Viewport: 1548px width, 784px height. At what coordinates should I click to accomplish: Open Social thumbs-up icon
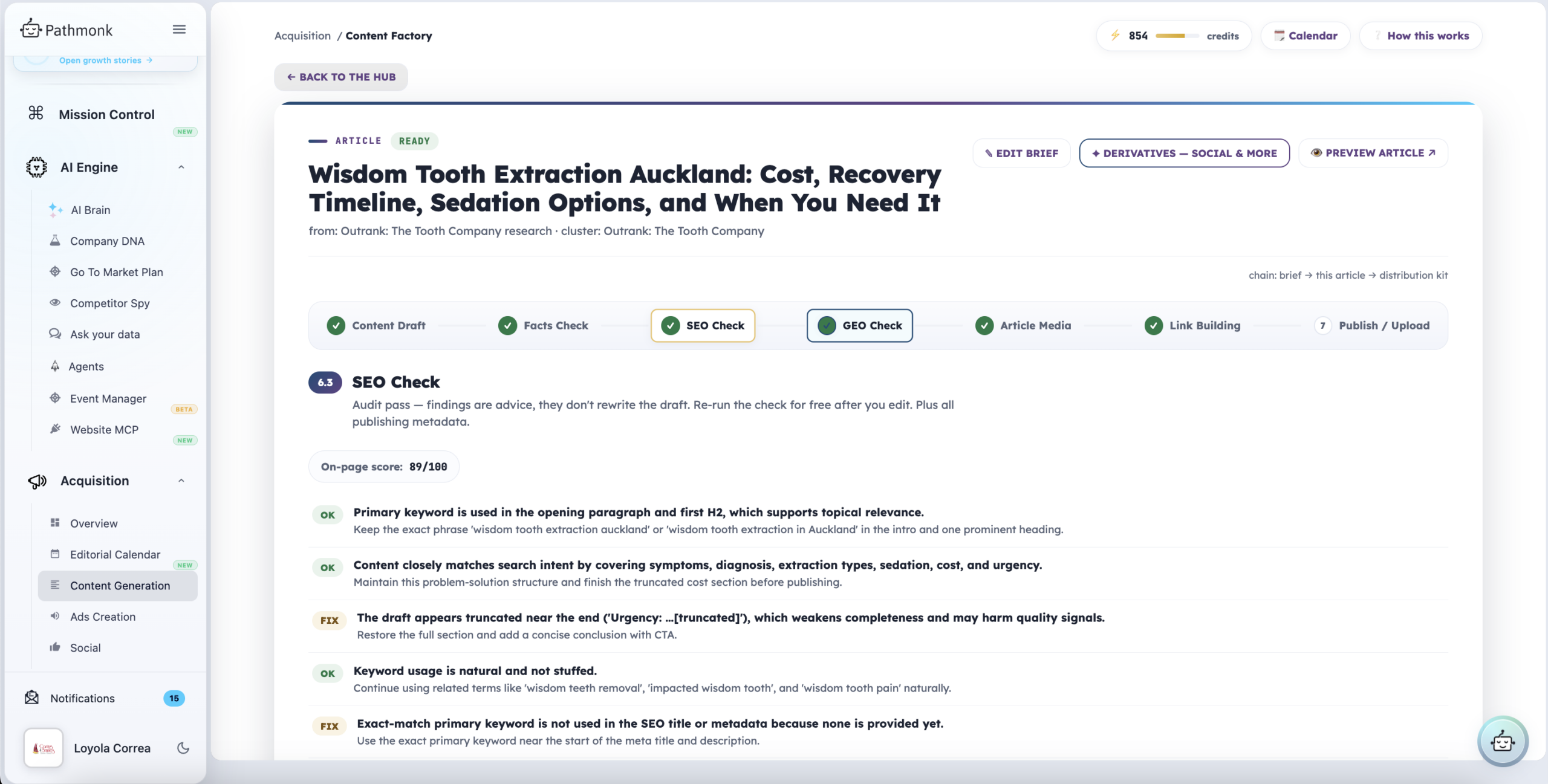(55, 647)
